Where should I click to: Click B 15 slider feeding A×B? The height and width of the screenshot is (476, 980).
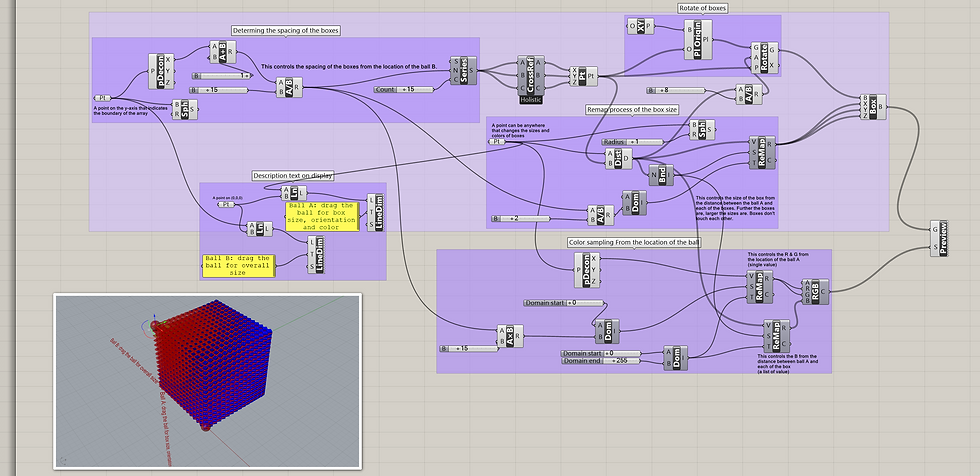(470, 348)
